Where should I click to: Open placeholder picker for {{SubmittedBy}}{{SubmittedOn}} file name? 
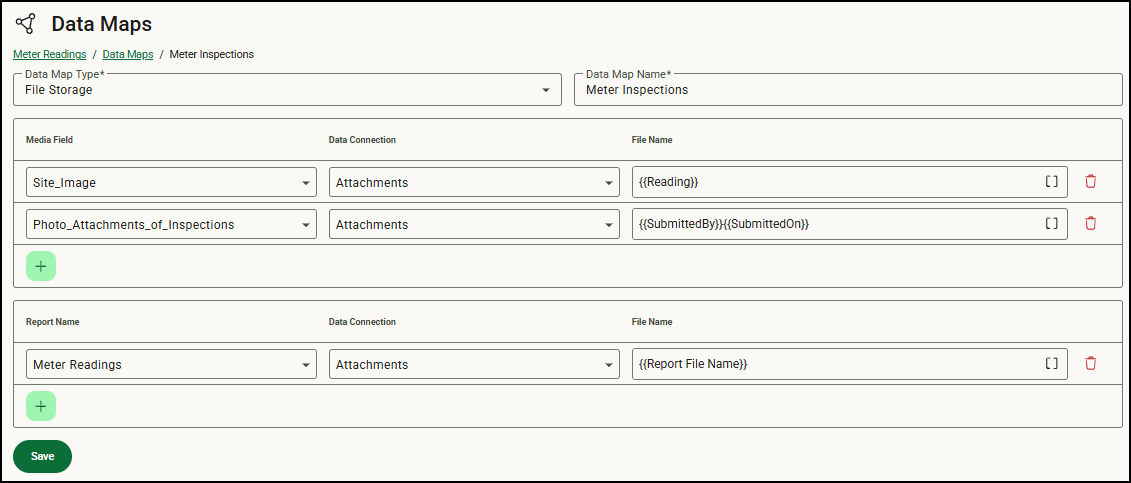pyautogui.click(x=1052, y=223)
